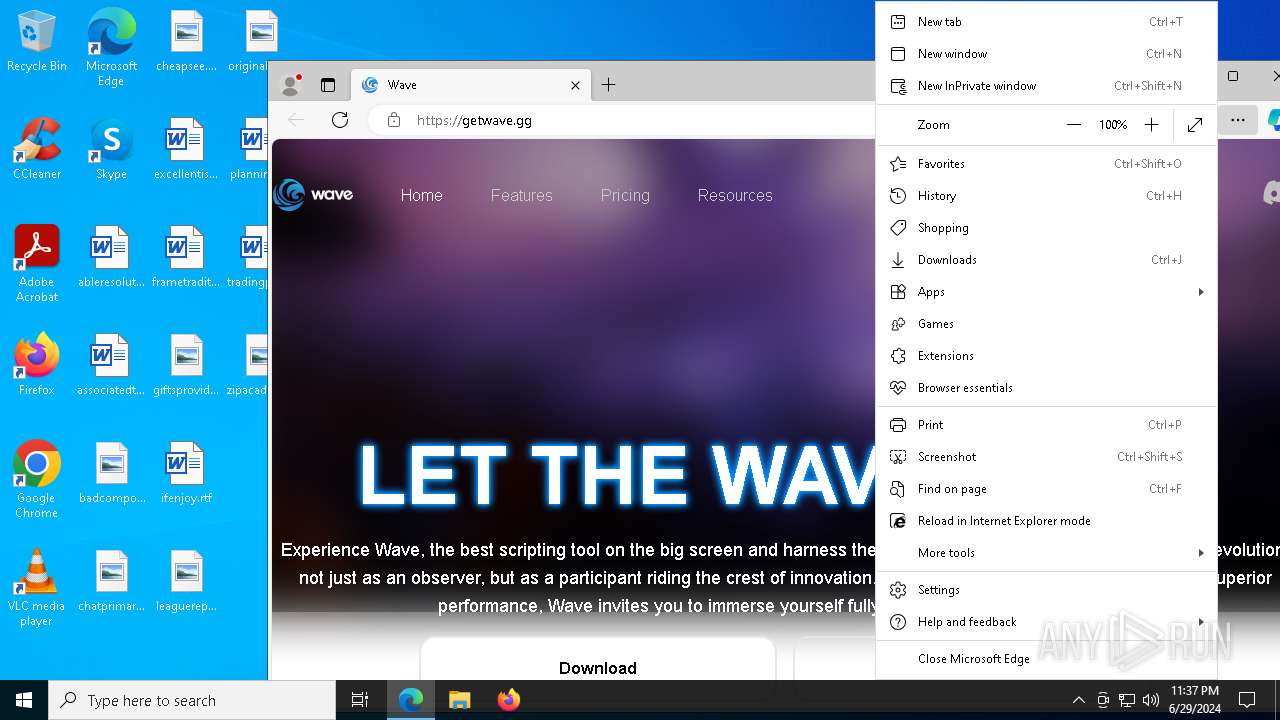Reload in Internet Explorer mode

click(1046, 521)
